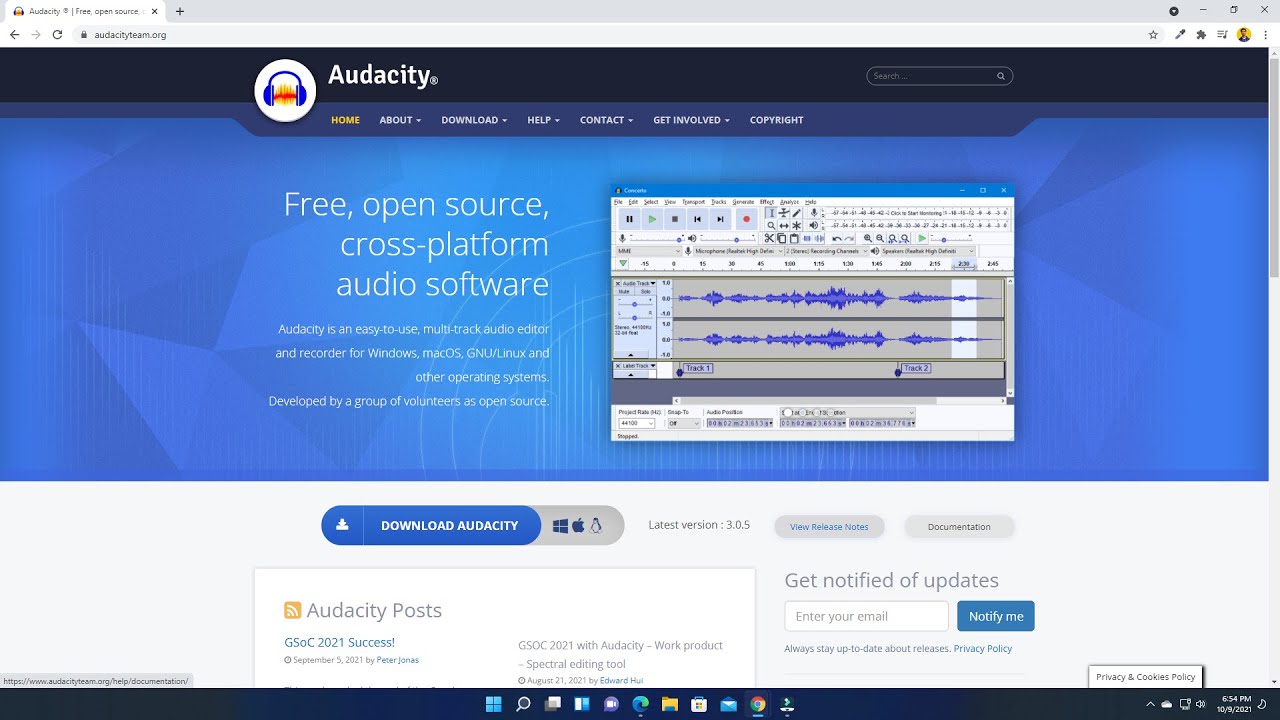The width and height of the screenshot is (1280, 720).
Task: Open the Privacy & Cookies Policy button
Action: coord(1145,677)
